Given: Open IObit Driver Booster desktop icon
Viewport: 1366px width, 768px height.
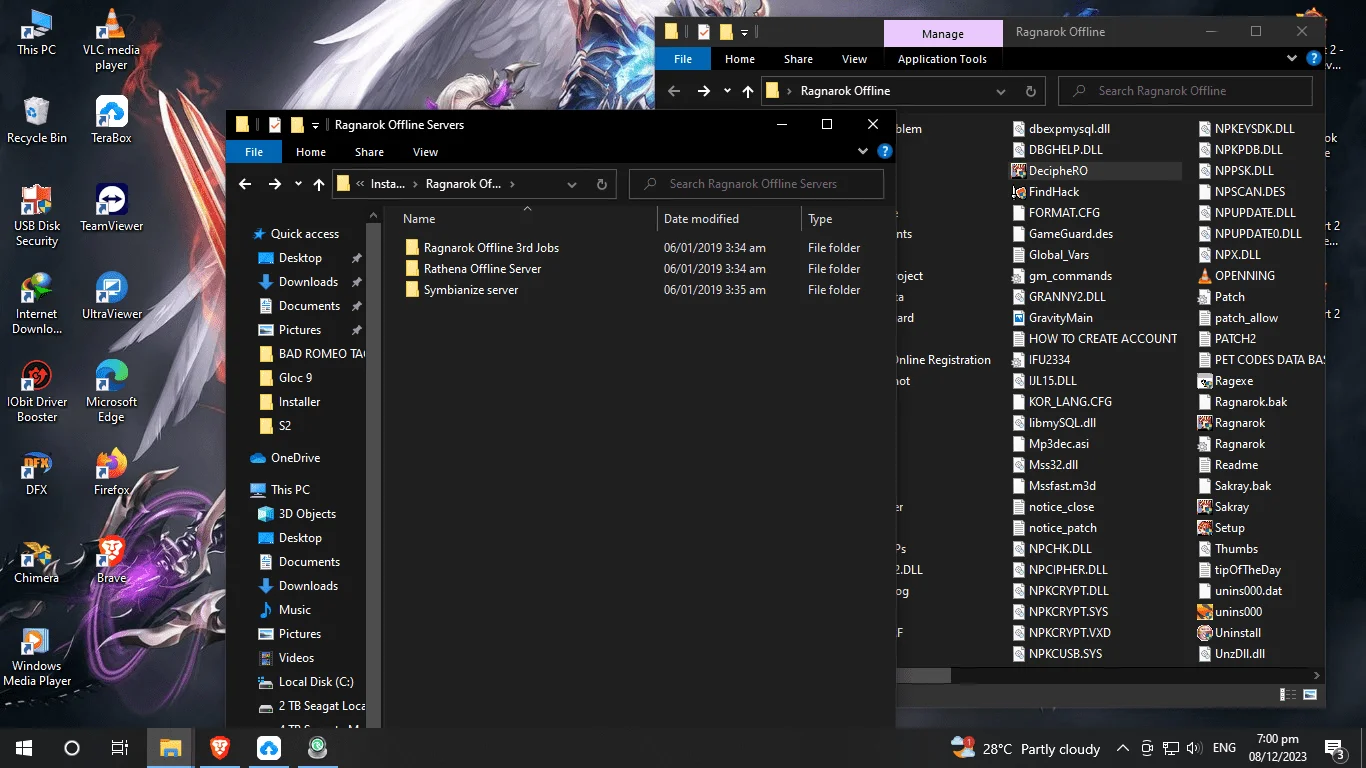Looking at the screenshot, I should [x=36, y=392].
